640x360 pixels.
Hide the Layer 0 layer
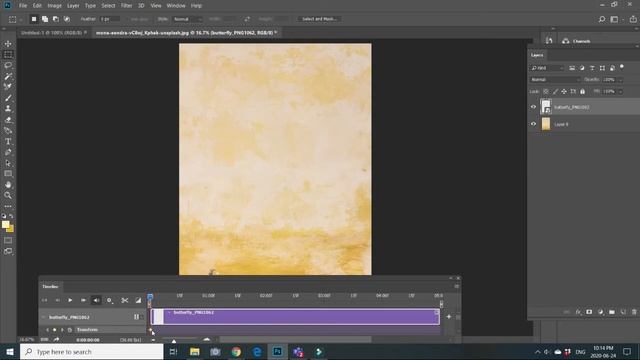pos(533,124)
